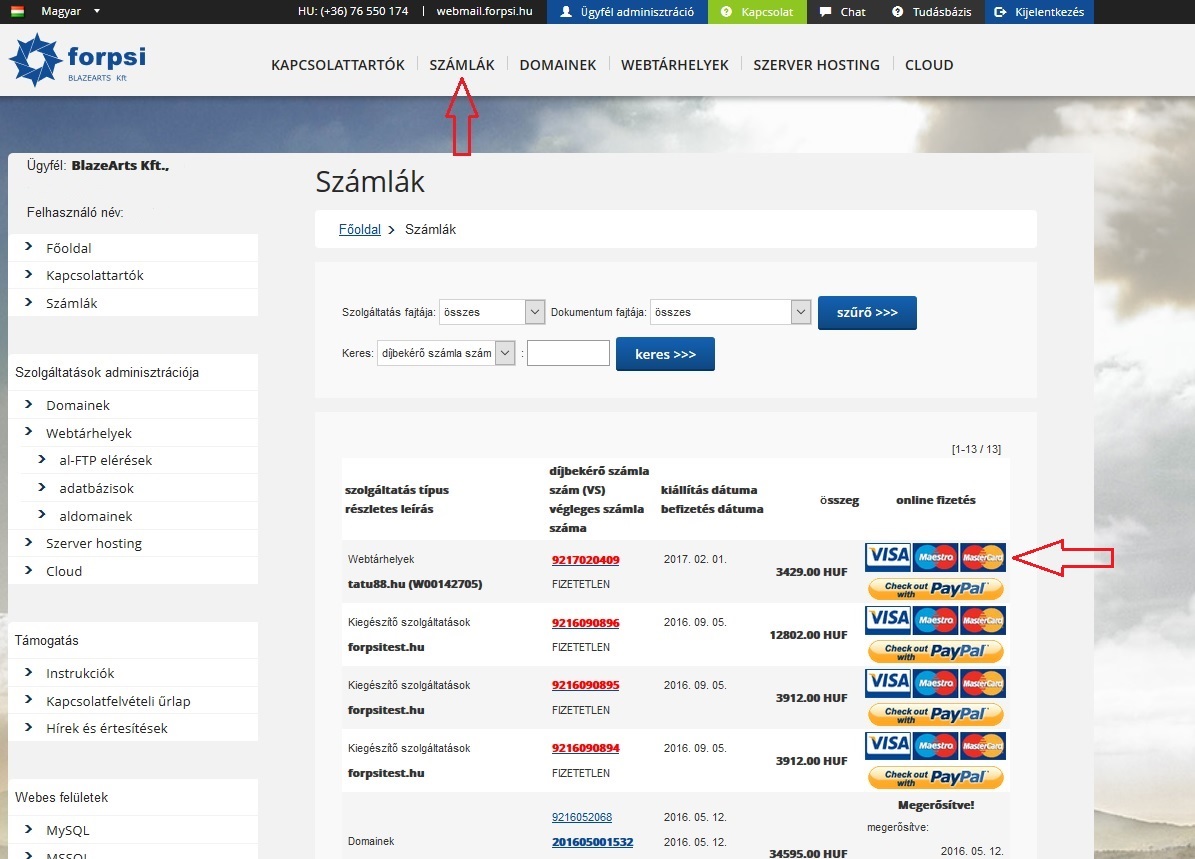Pay 12802.00 HUF invoice with MasterCard
This screenshot has width=1195, height=859.
982,620
